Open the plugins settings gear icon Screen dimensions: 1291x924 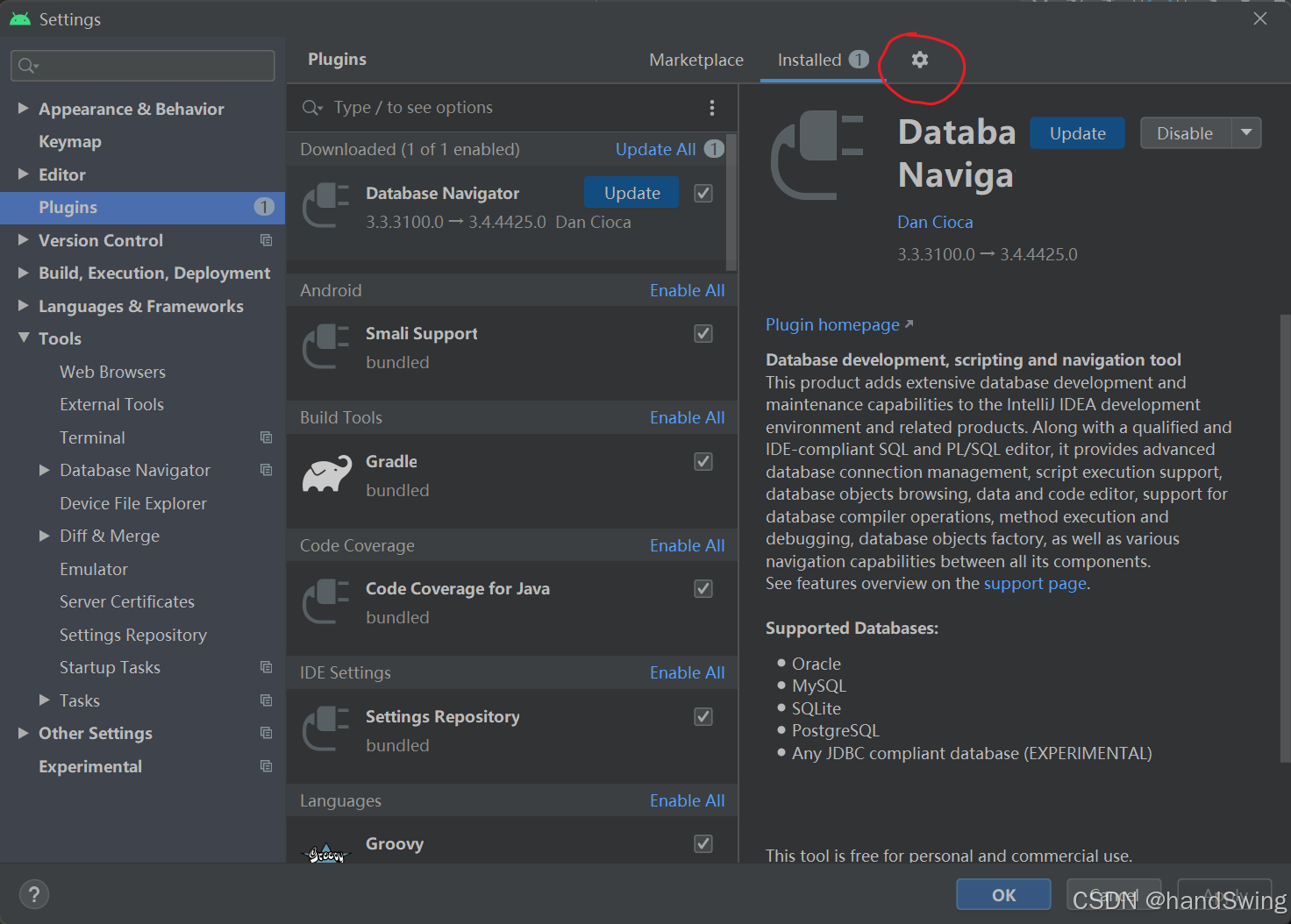919,60
